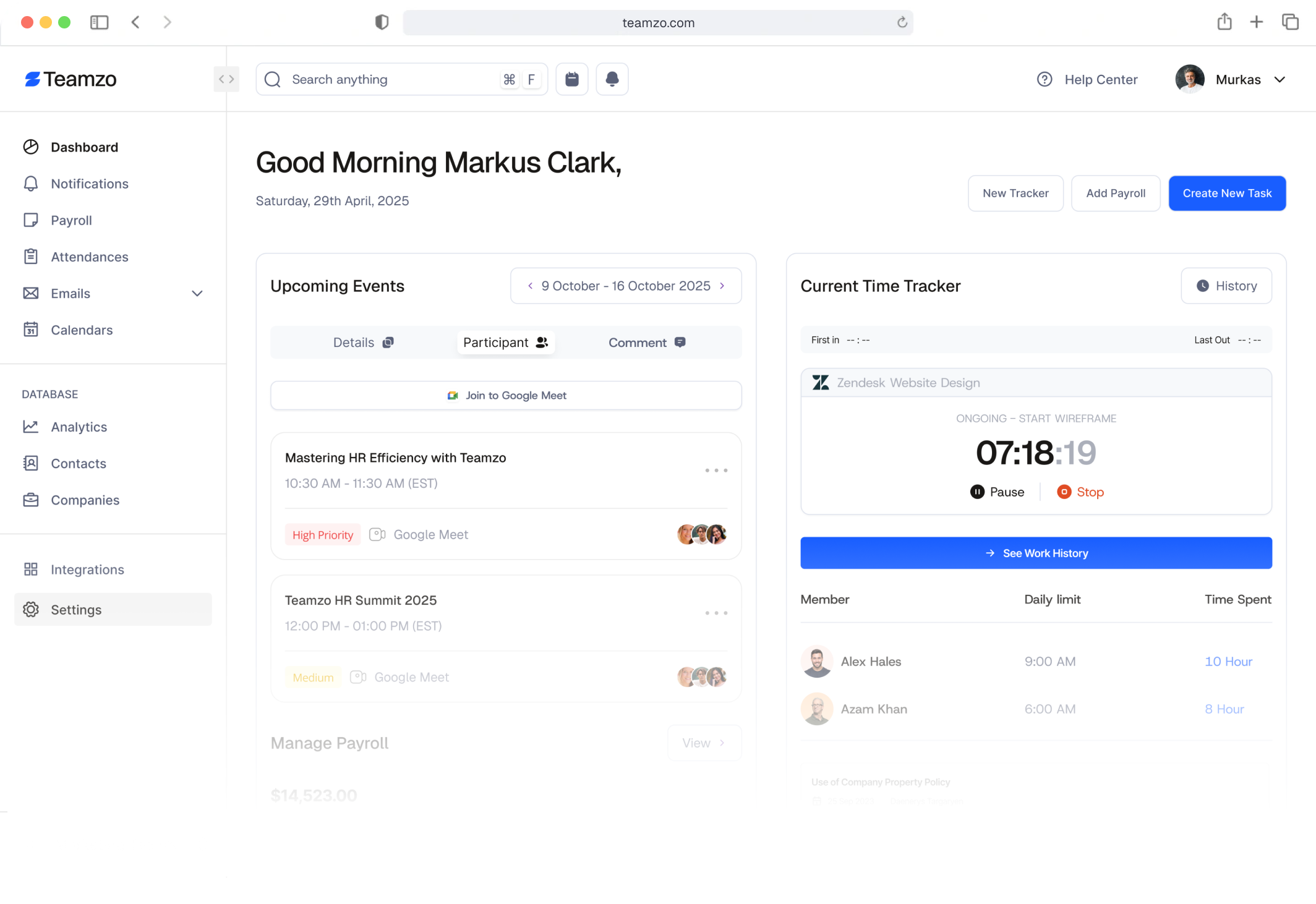
Task: Switch to the Comment tab
Action: [646, 342]
